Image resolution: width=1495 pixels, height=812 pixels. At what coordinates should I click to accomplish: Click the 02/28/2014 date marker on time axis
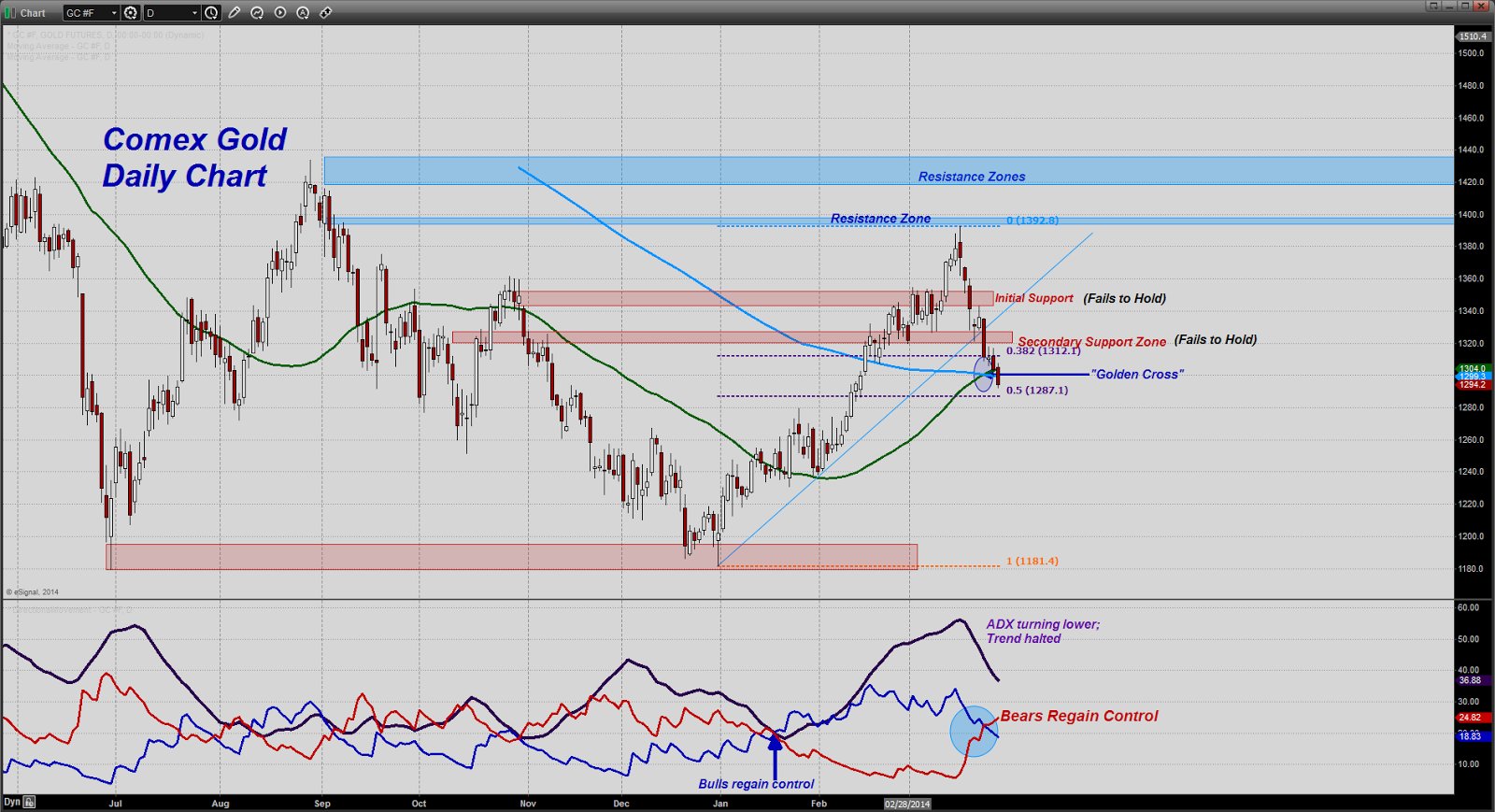907,804
